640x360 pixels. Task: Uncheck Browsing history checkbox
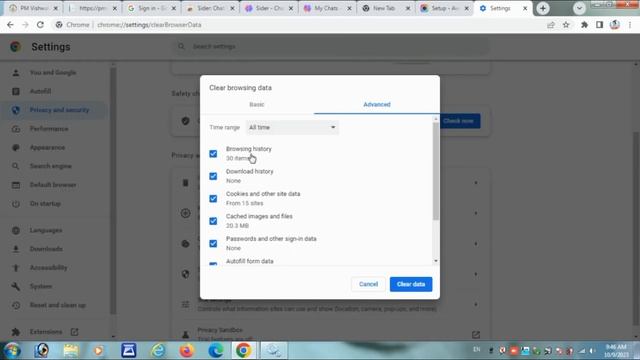tap(213, 154)
